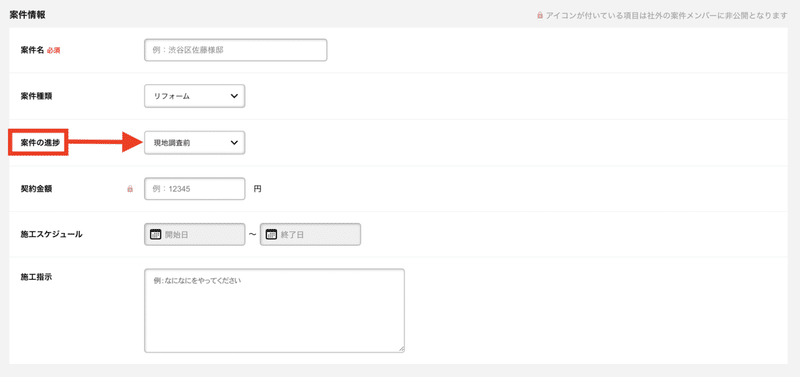Select the 終了日 end date field
The image size is (800, 377).
[x=310, y=235]
